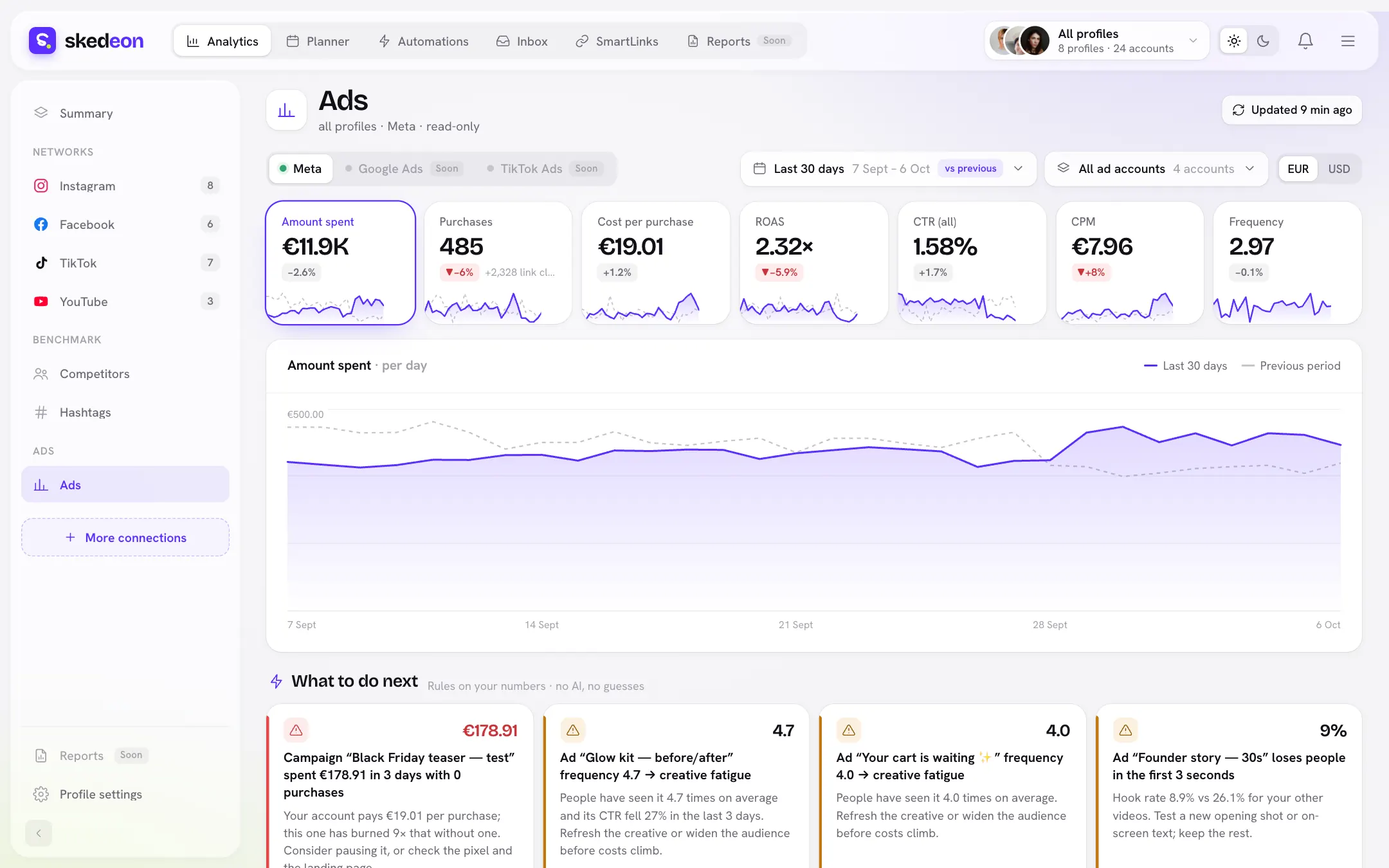Click the profile avatars stack
The height and width of the screenshot is (868, 1389).
pyautogui.click(x=1020, y=41)
